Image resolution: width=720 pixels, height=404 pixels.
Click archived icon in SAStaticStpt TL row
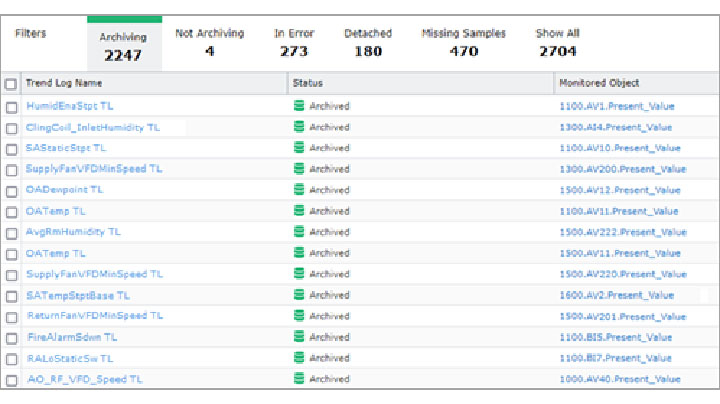(x=298, y=148)
